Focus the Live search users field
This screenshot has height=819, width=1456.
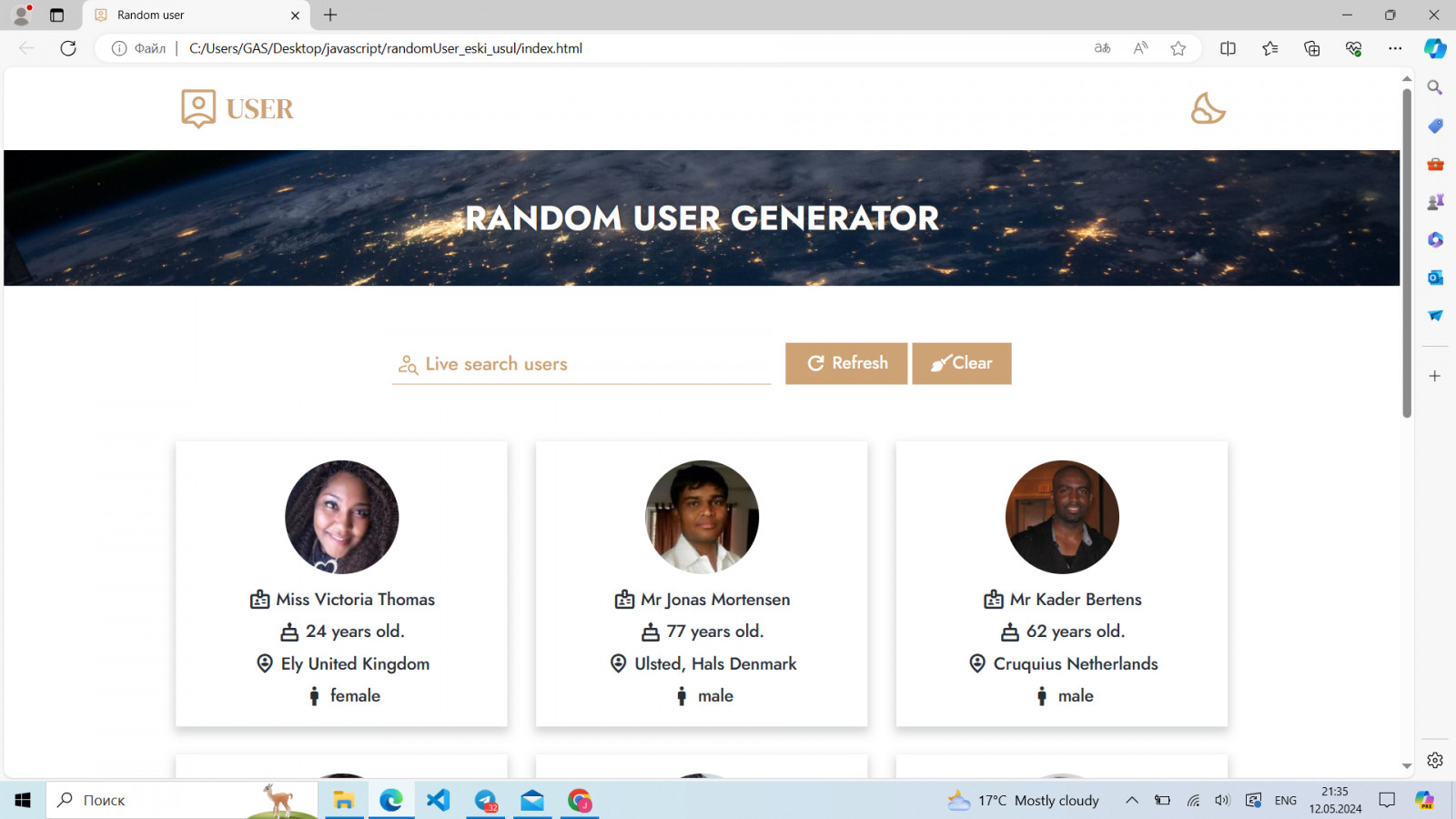[581, 364]
